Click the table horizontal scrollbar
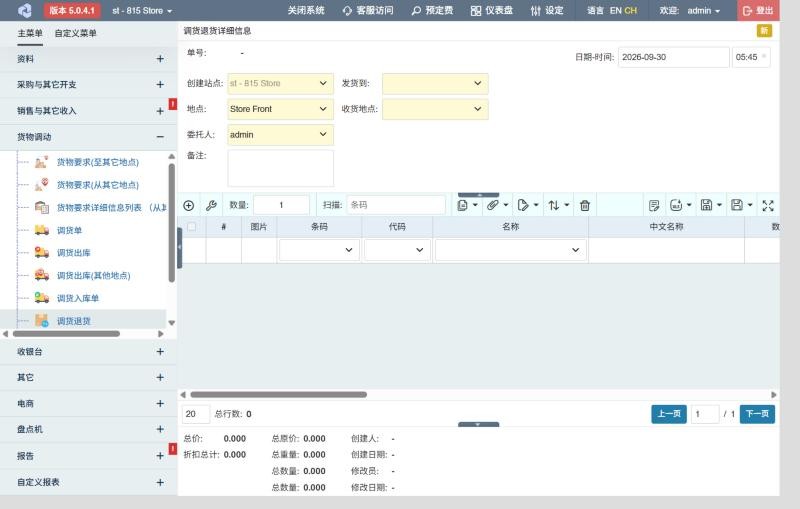This screenshot has width=800, height=509. [279, 395]
